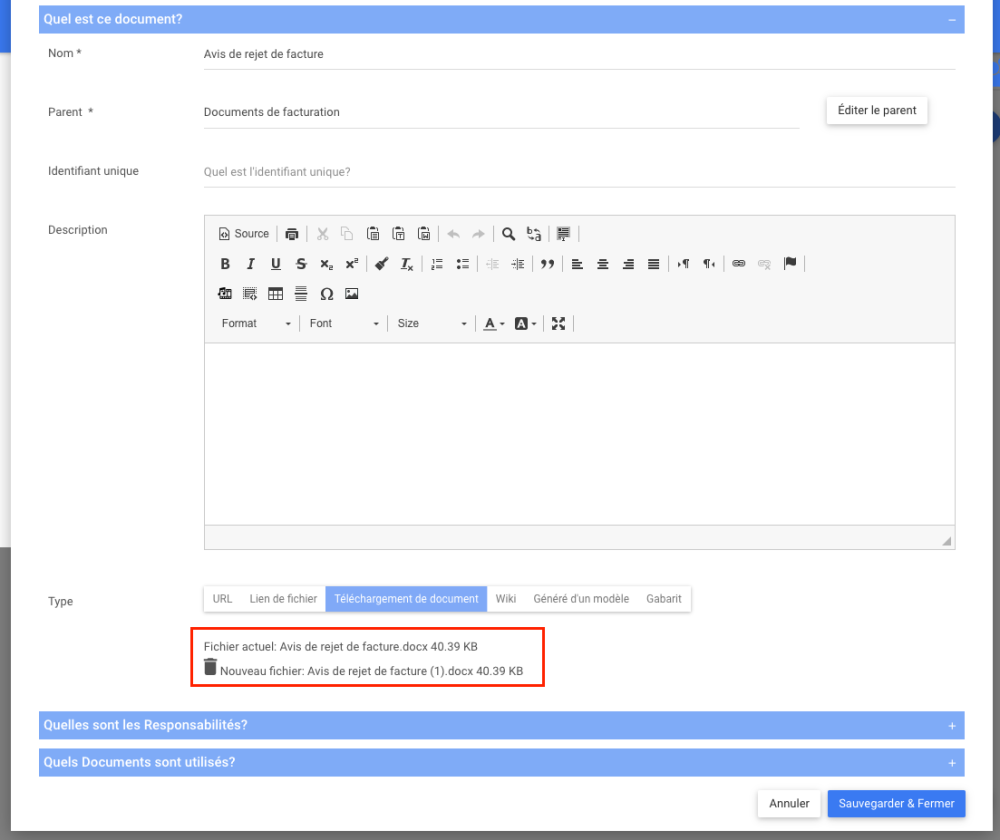Delete the new file with trash icon
The width and height of the screenshot is (1000, 840).
click(x=210, y=667)
